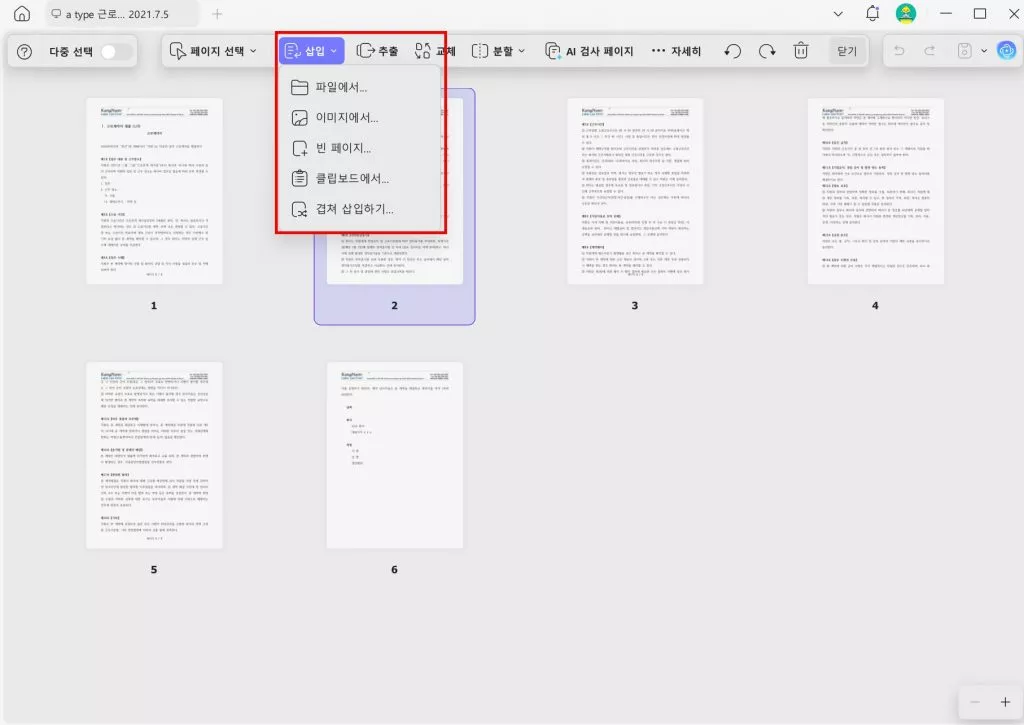Click the help question mark icon
This screenshot has width=1024, height=725.
(x=23, y=50)
